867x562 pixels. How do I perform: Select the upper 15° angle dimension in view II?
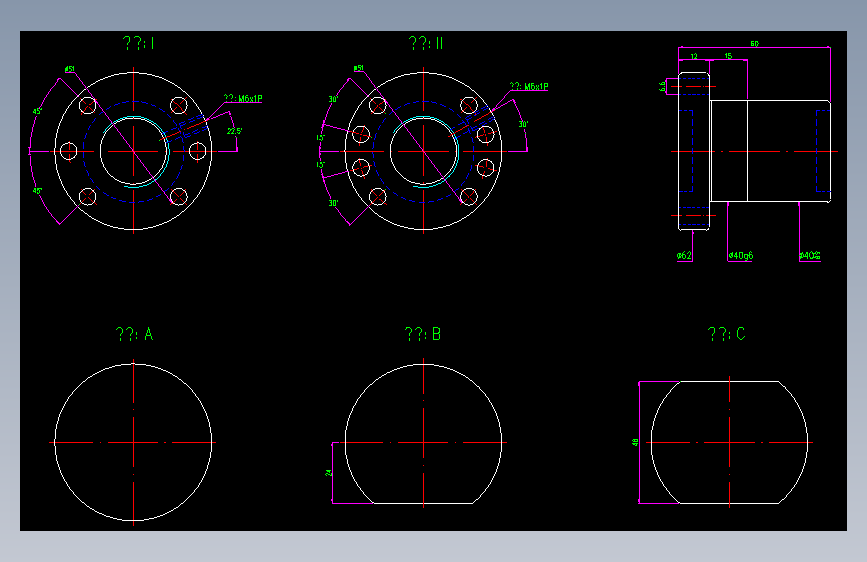click(321, 138)
